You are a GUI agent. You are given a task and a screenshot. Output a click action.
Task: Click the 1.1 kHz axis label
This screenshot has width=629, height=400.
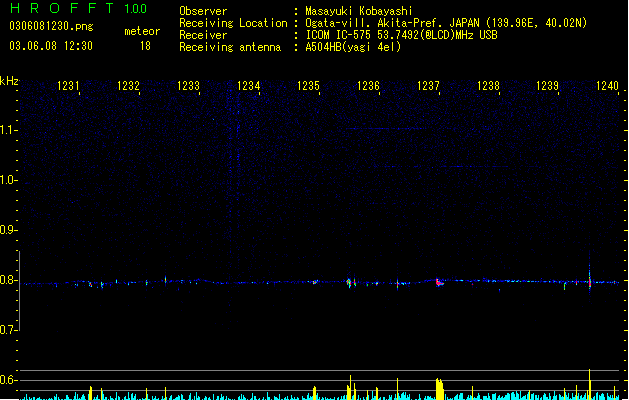coord(8,130)
